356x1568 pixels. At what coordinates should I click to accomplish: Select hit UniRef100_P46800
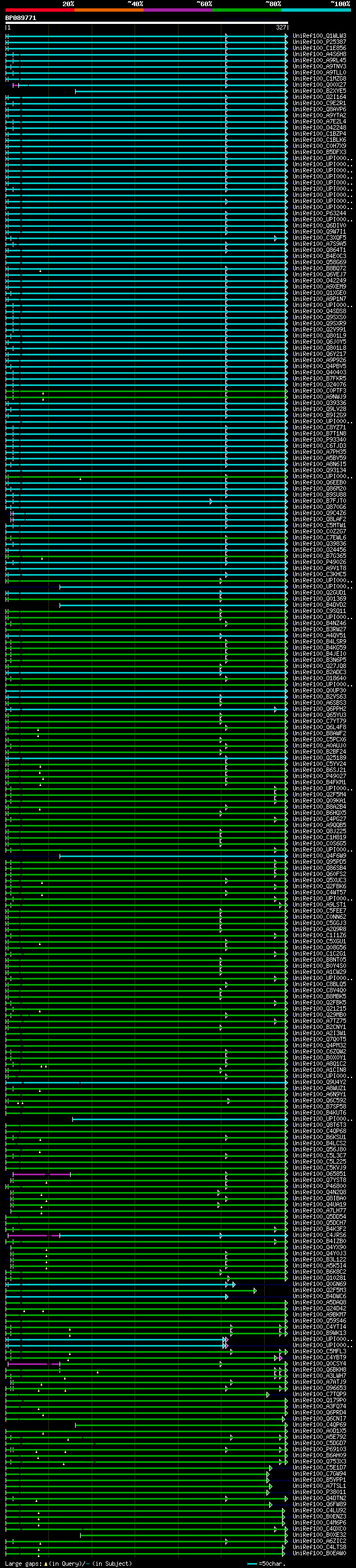(319, 1186)
